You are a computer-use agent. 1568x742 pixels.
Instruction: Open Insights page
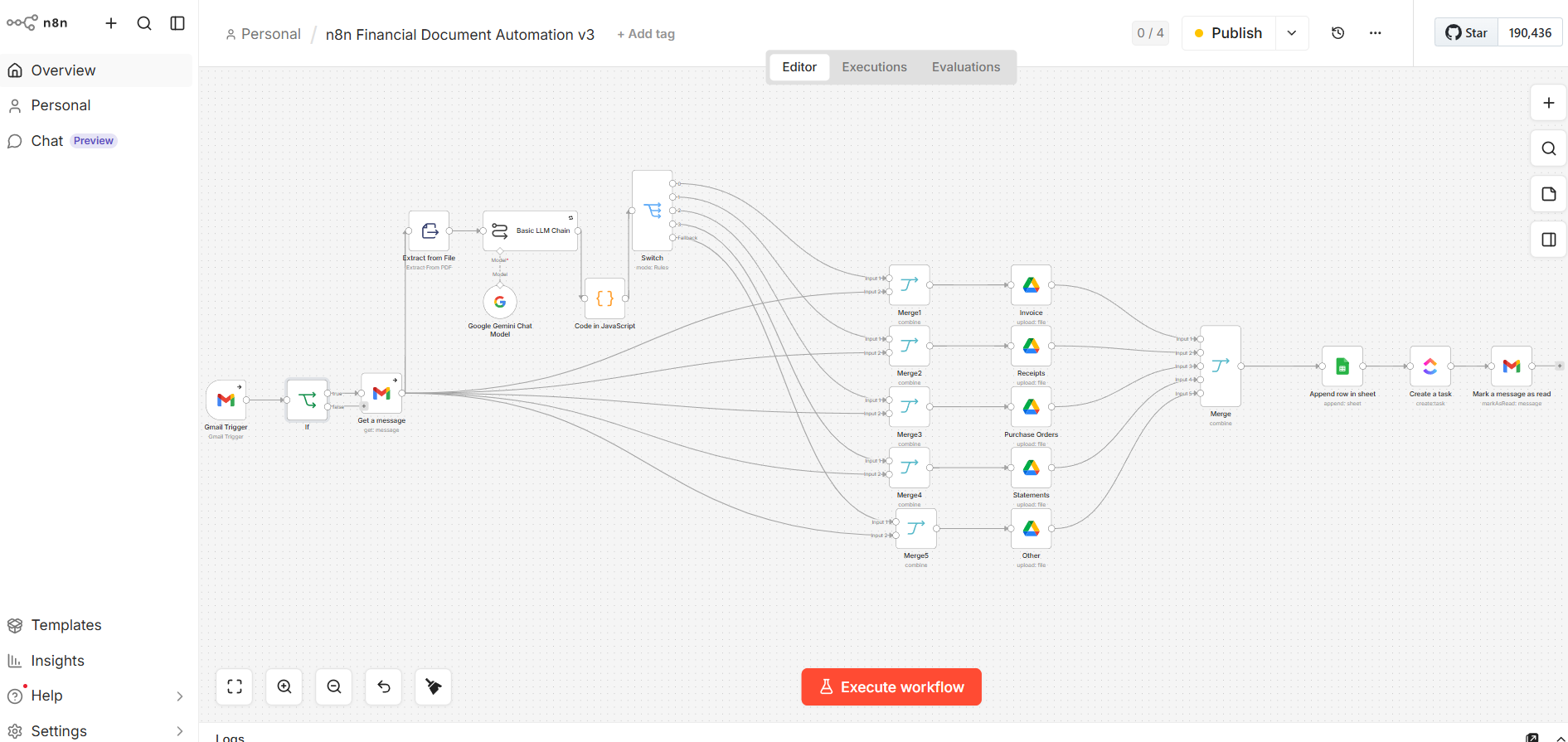(96, 661)
